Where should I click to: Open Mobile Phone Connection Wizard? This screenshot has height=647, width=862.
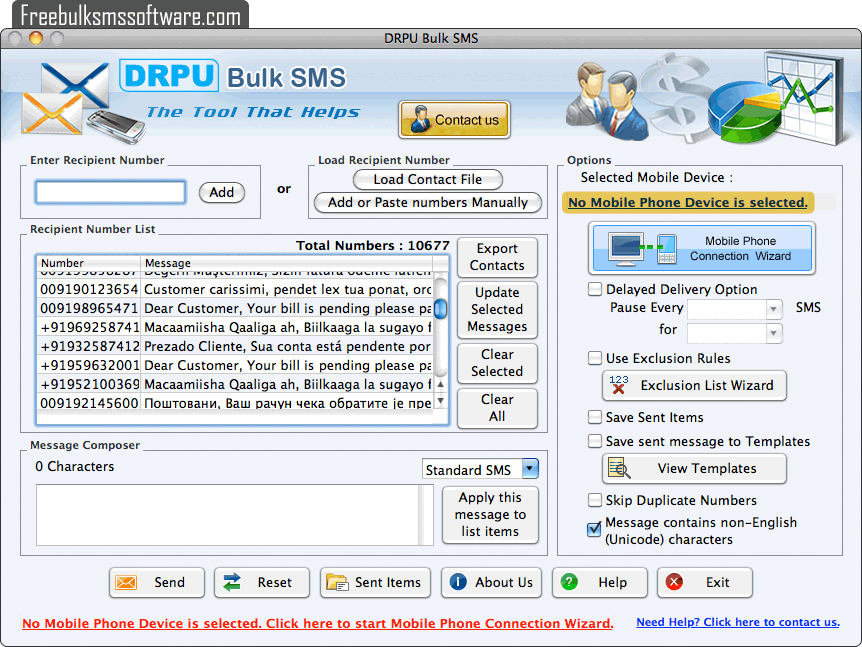701,248
